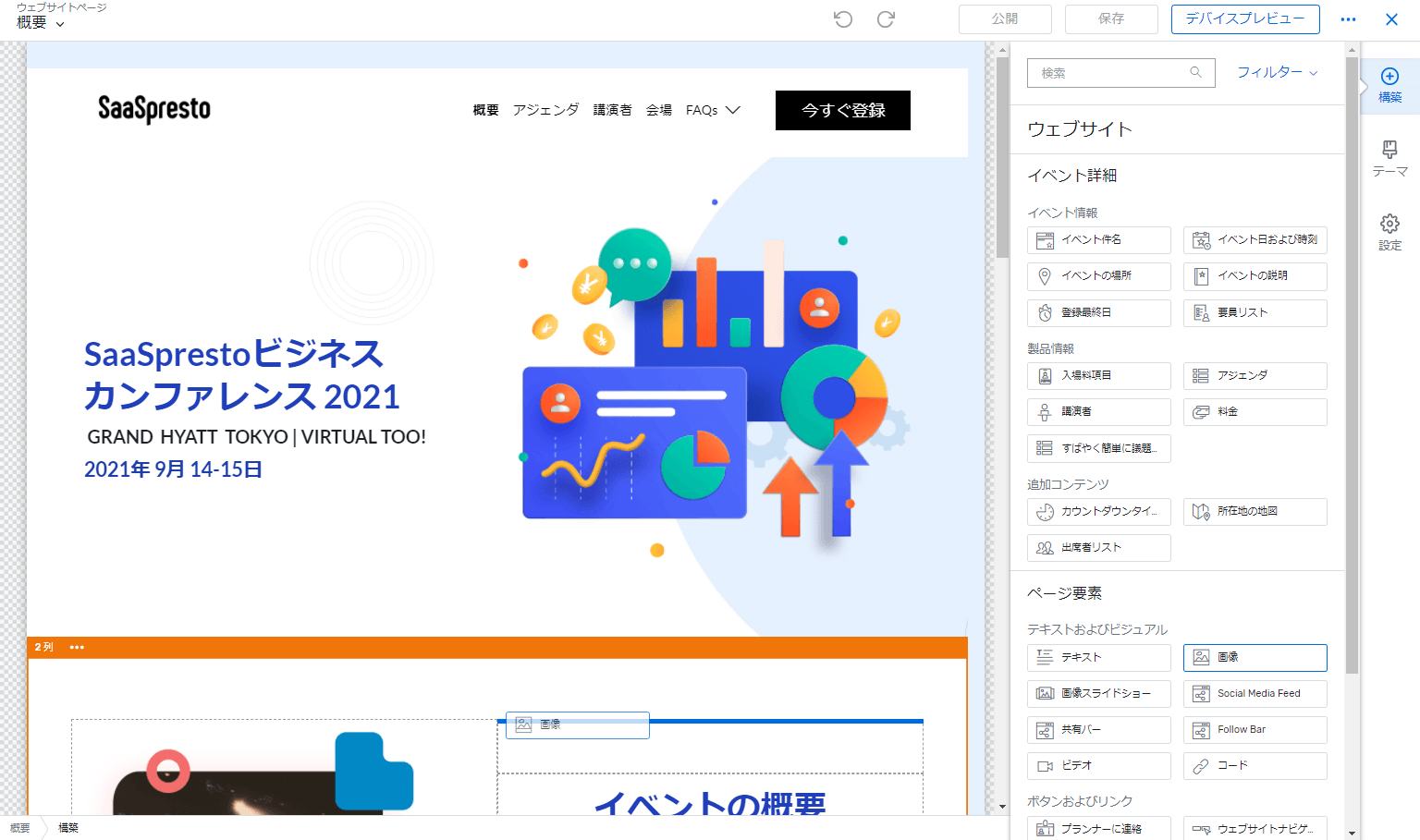
Task: Select the ビデオ widget
Action: [1099, 766]
